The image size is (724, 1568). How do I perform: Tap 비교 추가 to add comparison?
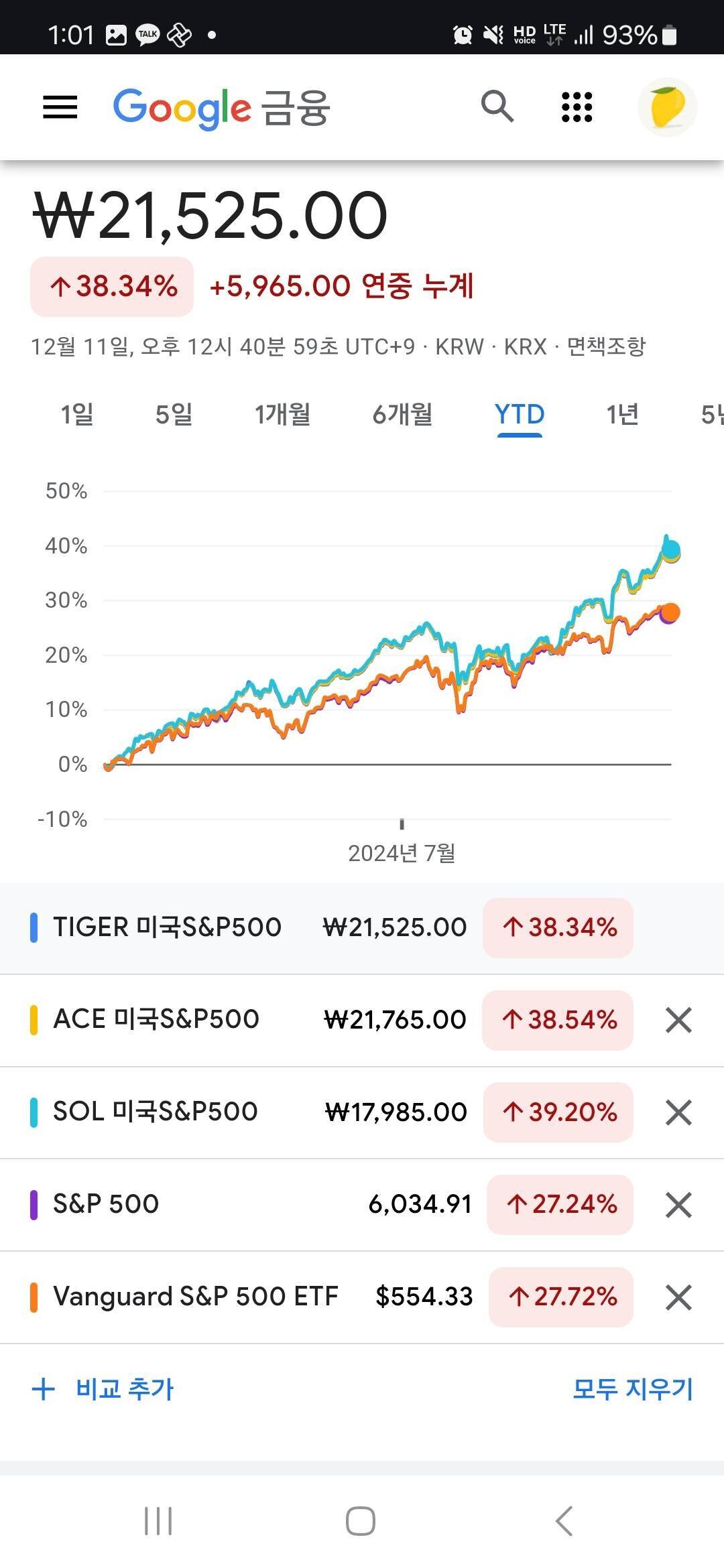(x=104, y=1389)
